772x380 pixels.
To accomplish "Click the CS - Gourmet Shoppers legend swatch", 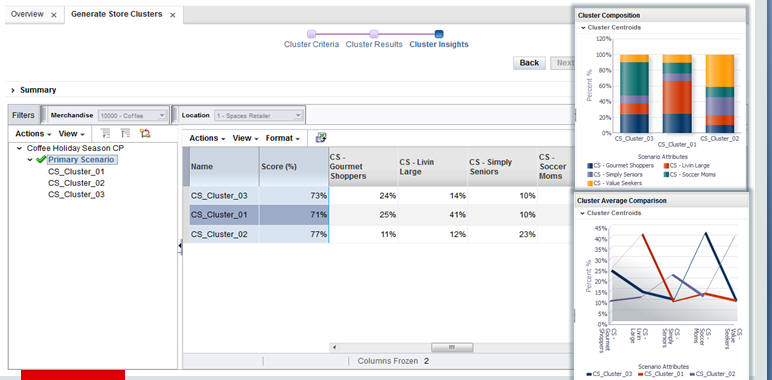I will click(590, 166).
